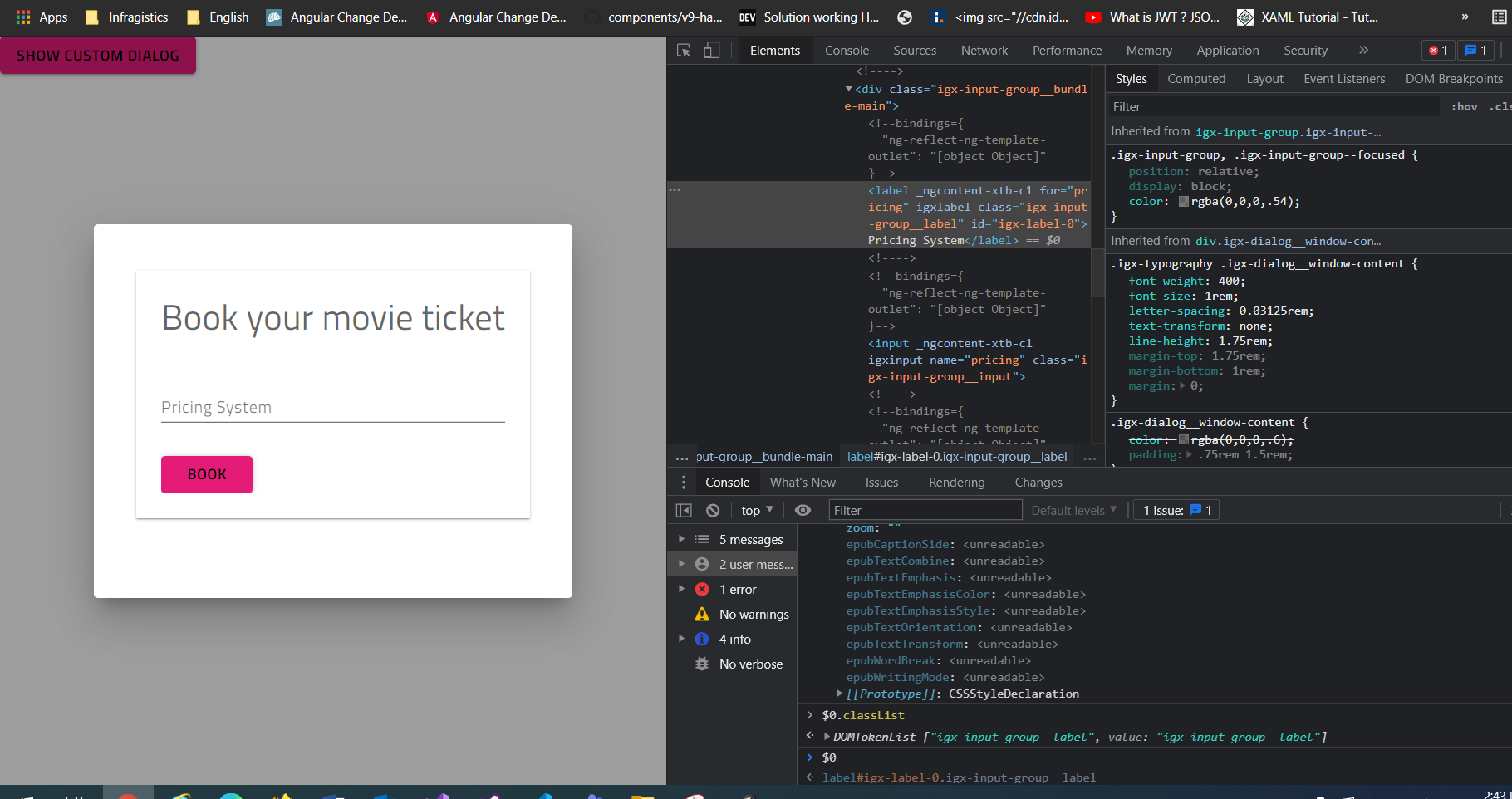Screen dimensions: 1512x799
Task: Open the Default levels dropdown
Action: [1073, 509]
